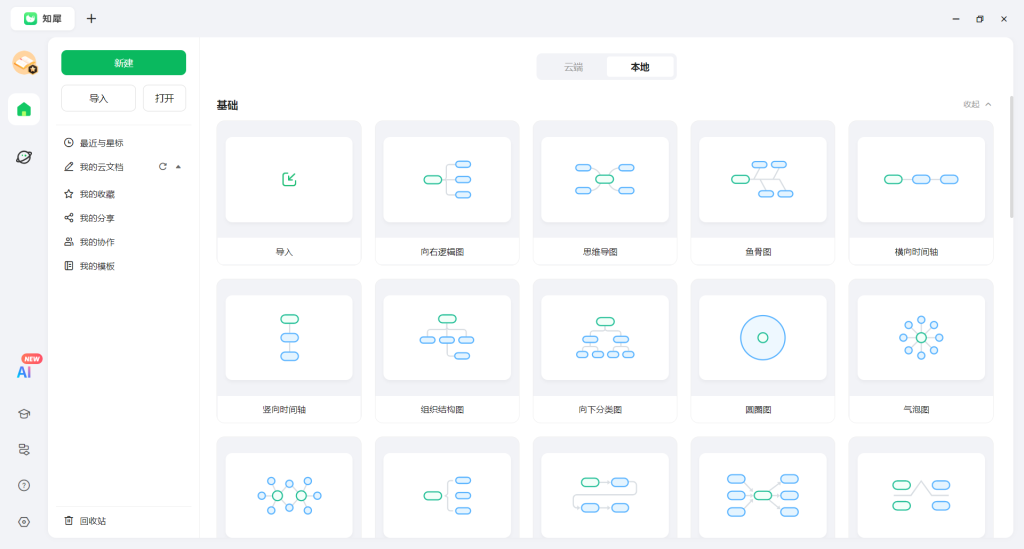Click the structure tools sidebar icon
Viewport: 1024px width, 549px height.
click(x=24, y=450)
